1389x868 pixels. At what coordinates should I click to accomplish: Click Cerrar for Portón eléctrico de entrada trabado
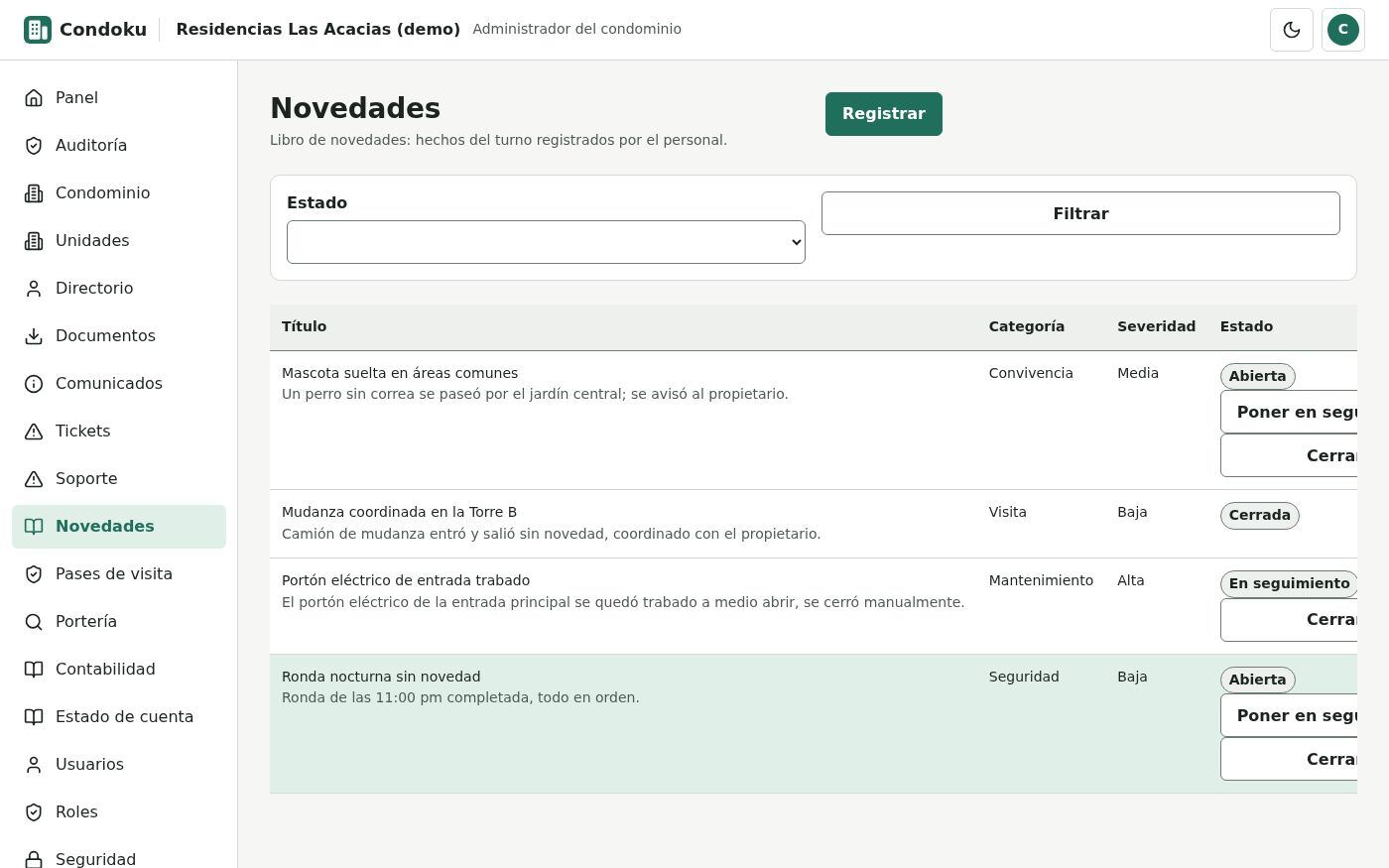[1289, 620]
